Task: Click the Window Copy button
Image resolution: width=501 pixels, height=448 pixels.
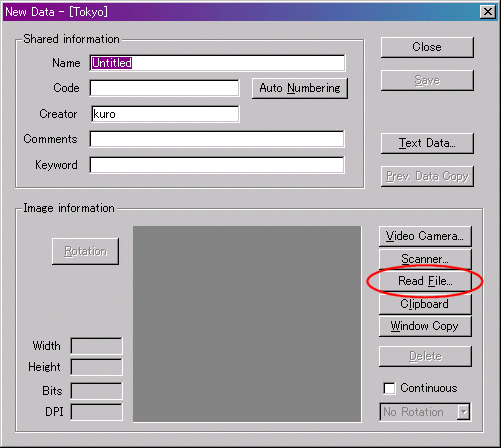Action: click(x=425, y=326)
